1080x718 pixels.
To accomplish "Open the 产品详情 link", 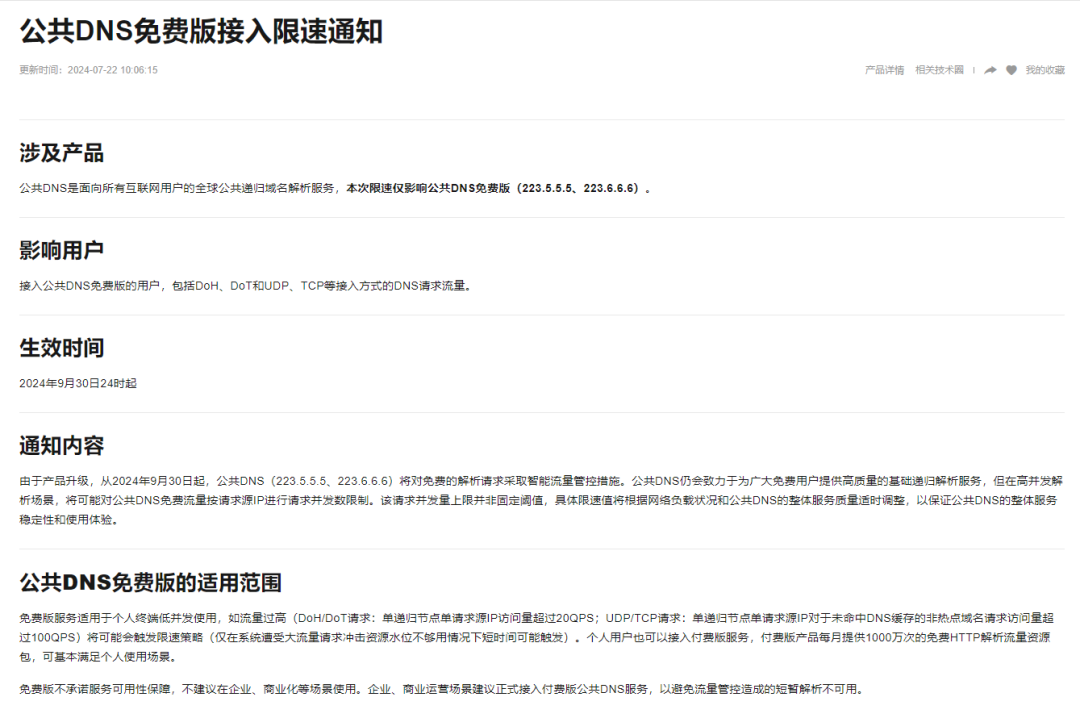I will point(884,70).
